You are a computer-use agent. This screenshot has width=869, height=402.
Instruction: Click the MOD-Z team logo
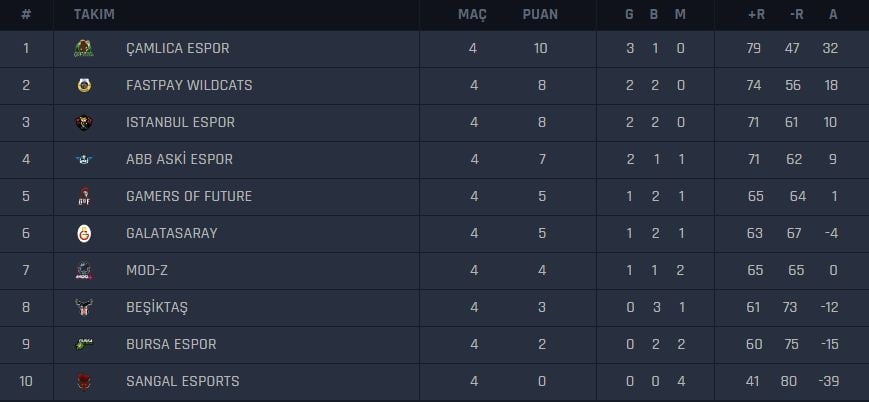coord(85,270)
